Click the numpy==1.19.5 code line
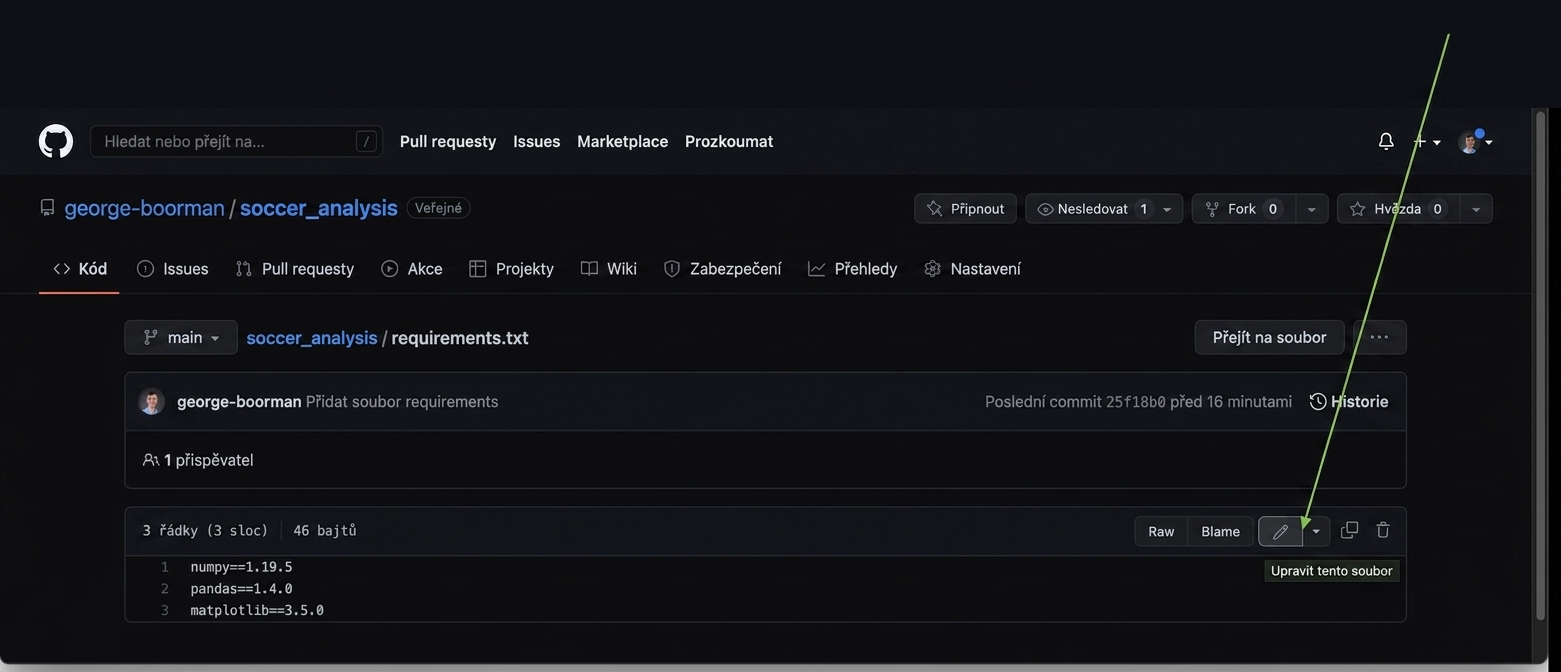The height and width of the screenshot is (672, 1561). (242, 567)
